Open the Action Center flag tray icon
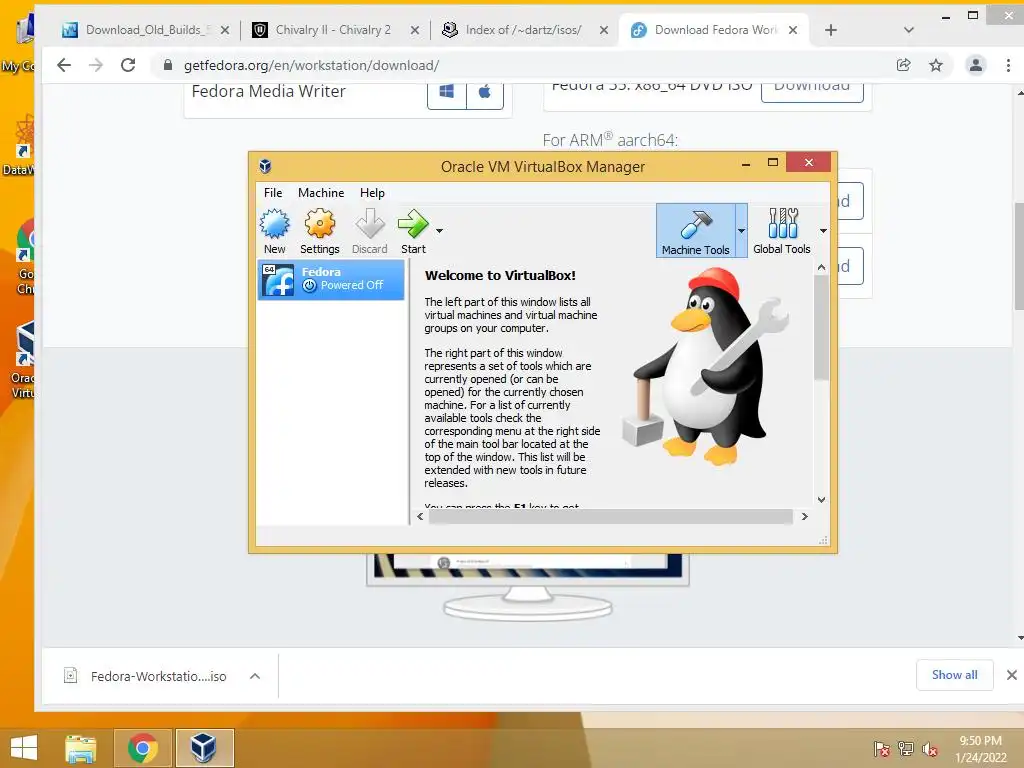This screenshot has width=1024, height=768. [882, 749]
